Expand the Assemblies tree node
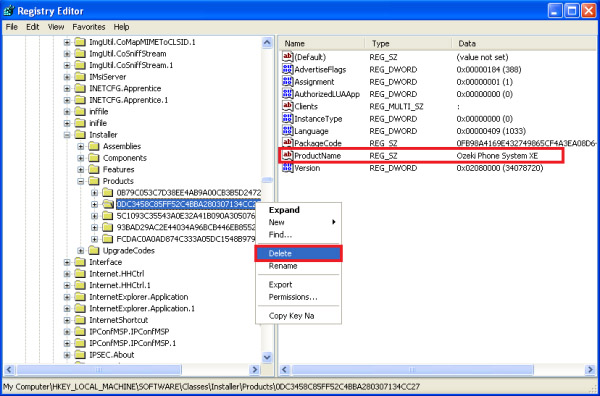Image resolution: width=600 pixels, height=396 pixels. [x=81, y=146]
